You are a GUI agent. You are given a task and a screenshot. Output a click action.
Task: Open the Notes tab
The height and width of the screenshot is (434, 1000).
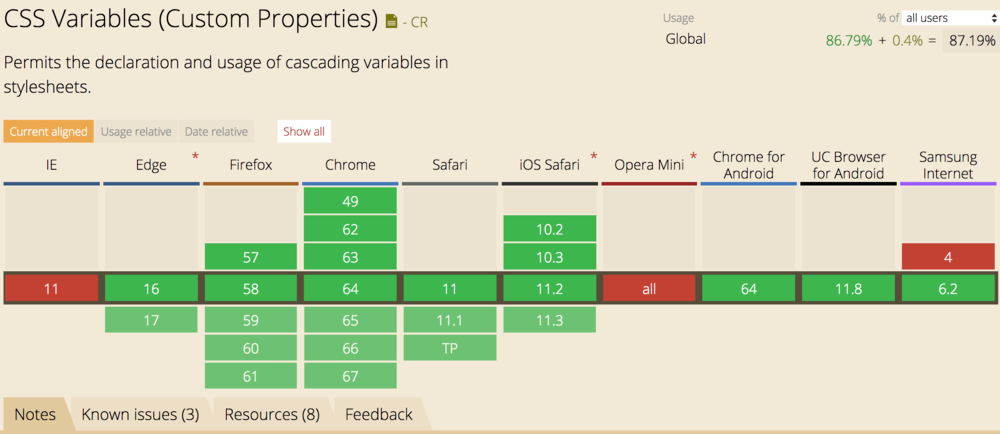(x=35, y=415)
